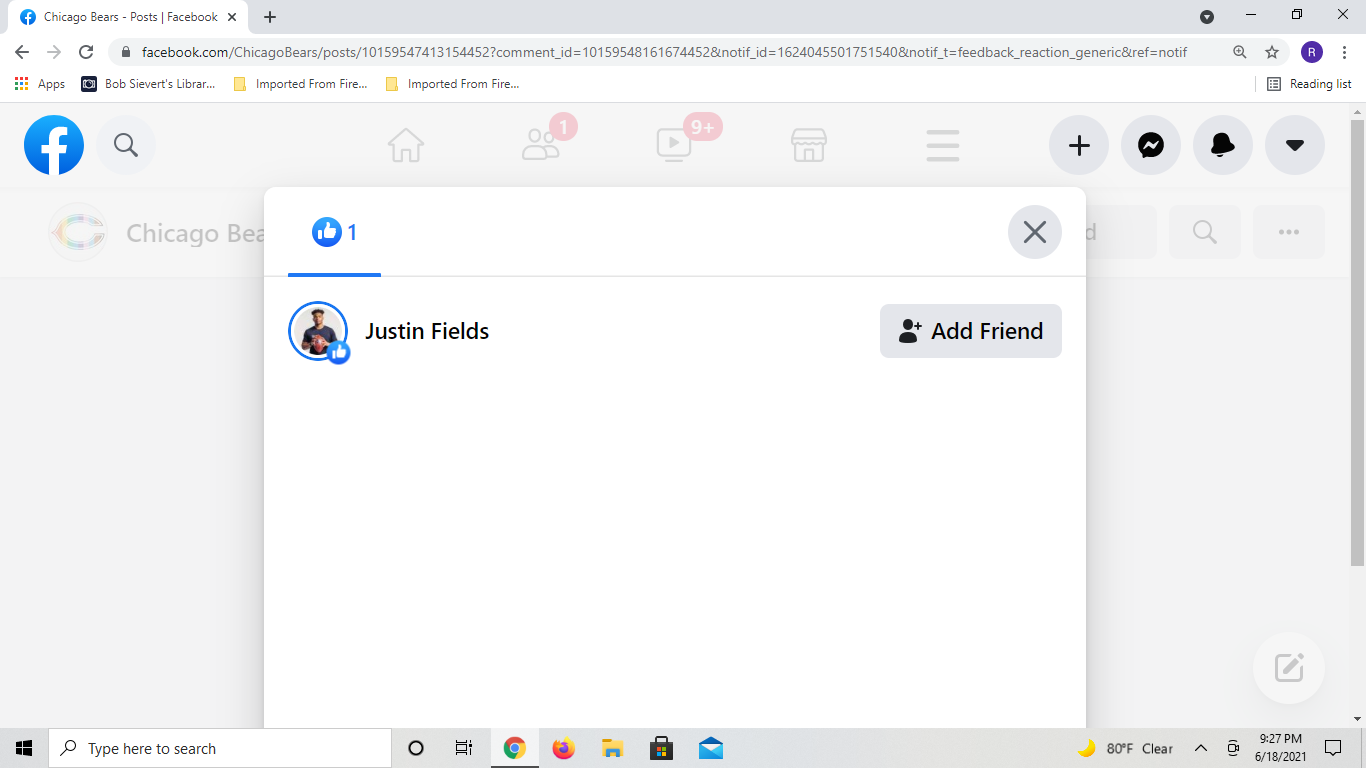Go to Facebook Home icon
The width and height of the screenshot is (1366, 768).
(x=406, y=145)
